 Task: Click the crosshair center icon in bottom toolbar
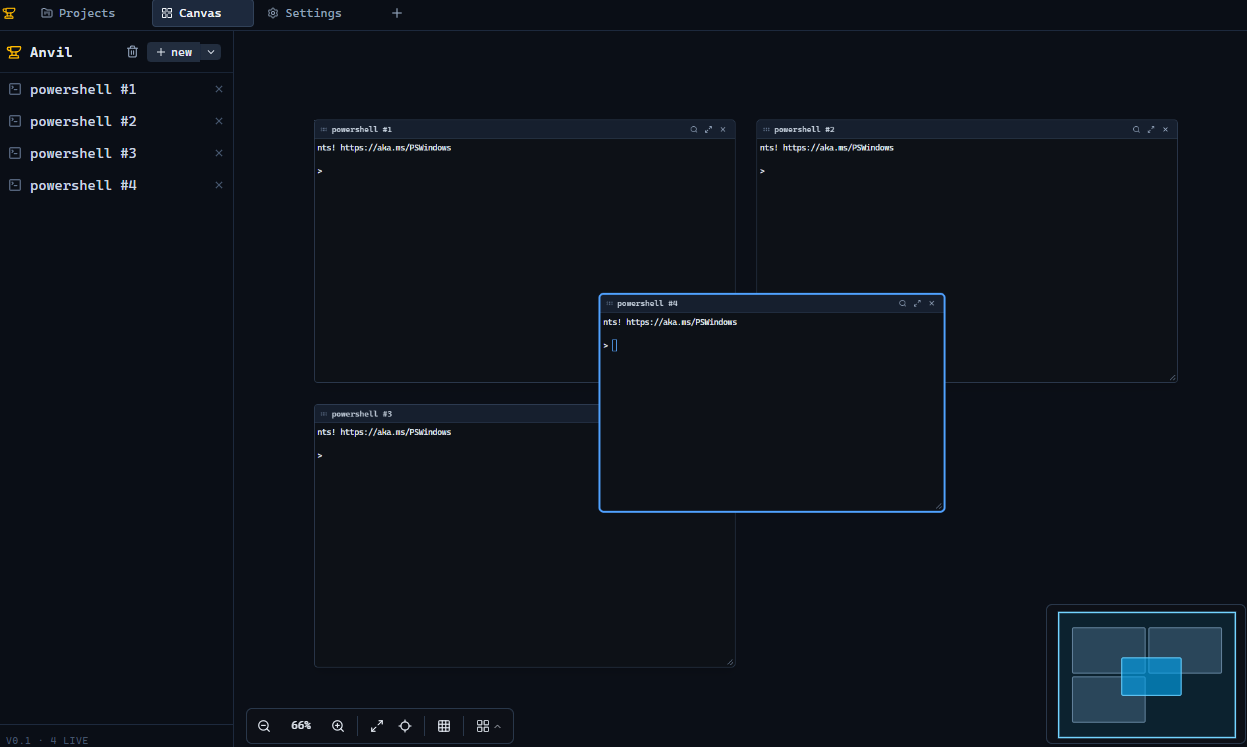(x=405, y=726)
